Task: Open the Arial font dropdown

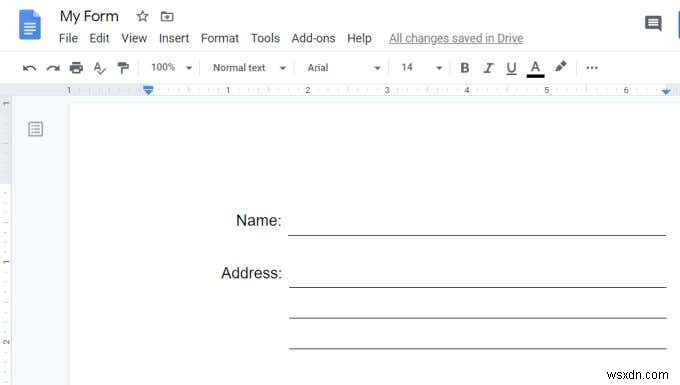Action: [344, 68]
